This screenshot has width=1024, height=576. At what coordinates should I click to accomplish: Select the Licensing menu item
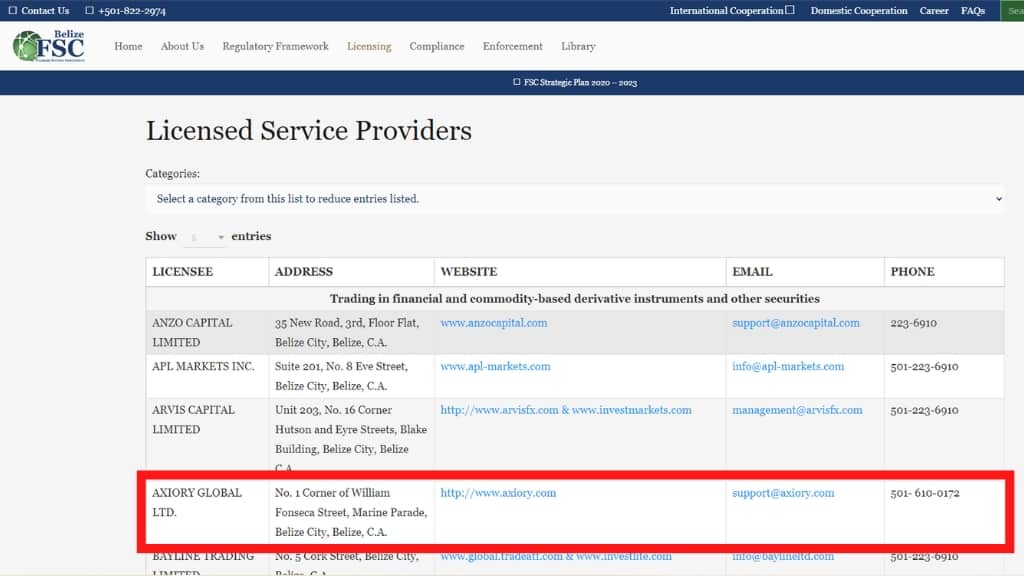(369, 46)
